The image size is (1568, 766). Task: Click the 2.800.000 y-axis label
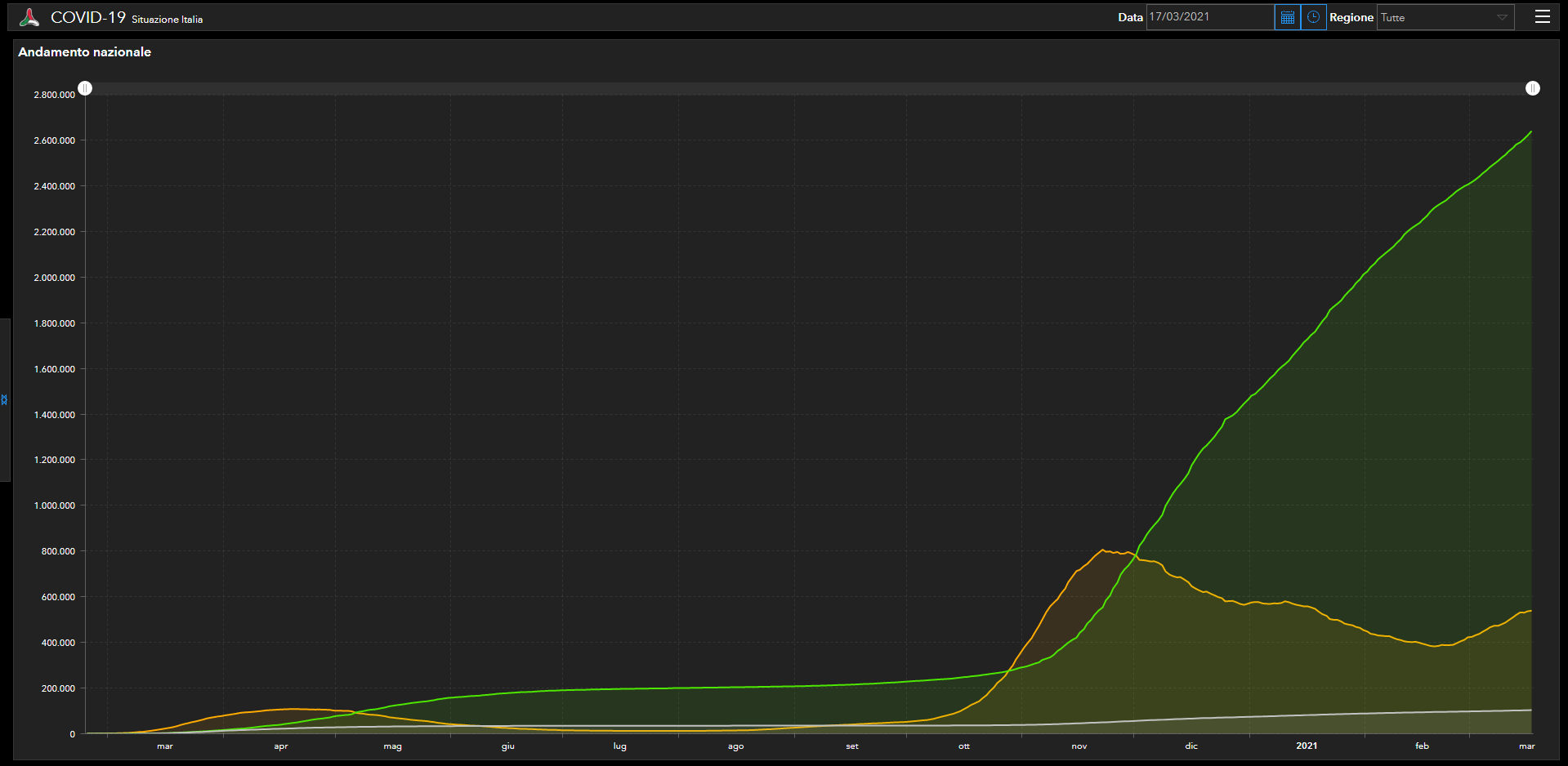click(54, 95)
